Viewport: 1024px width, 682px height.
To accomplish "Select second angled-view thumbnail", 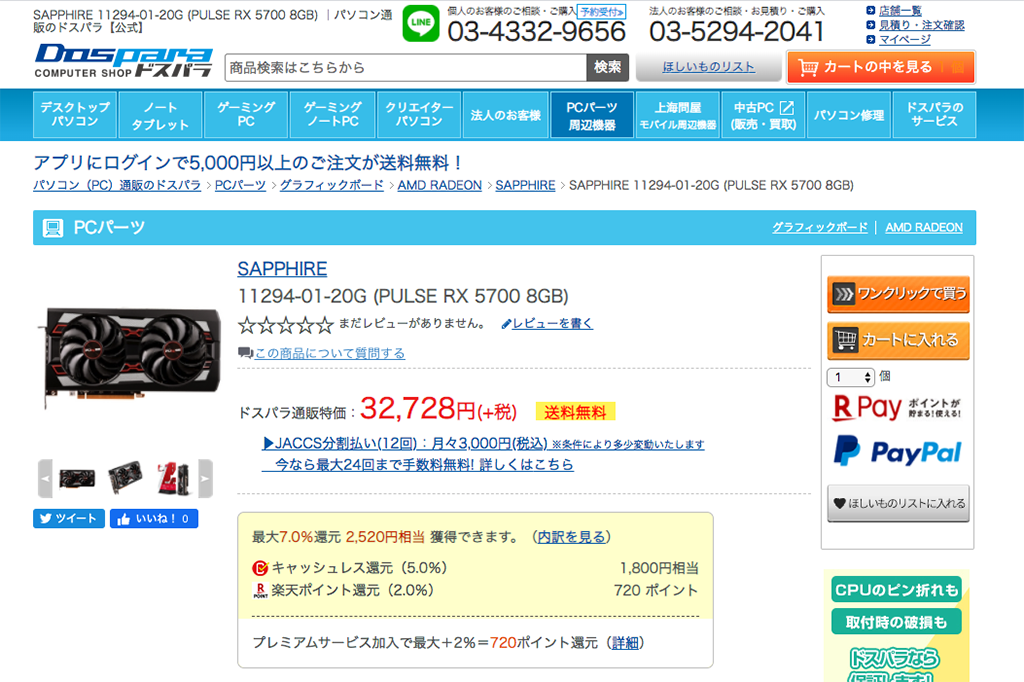I will pyautogui.click(x=125, y=478).
